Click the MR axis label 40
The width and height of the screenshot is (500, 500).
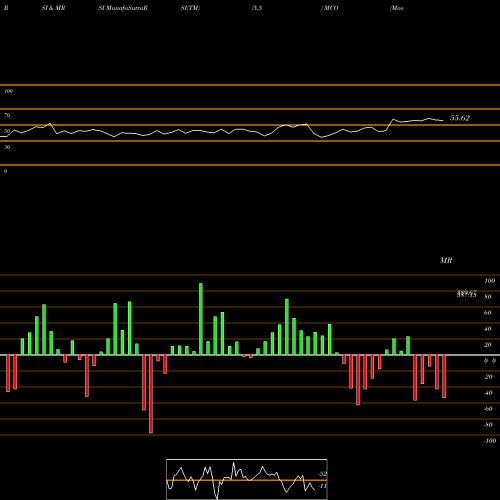click(x=488, y=329)
